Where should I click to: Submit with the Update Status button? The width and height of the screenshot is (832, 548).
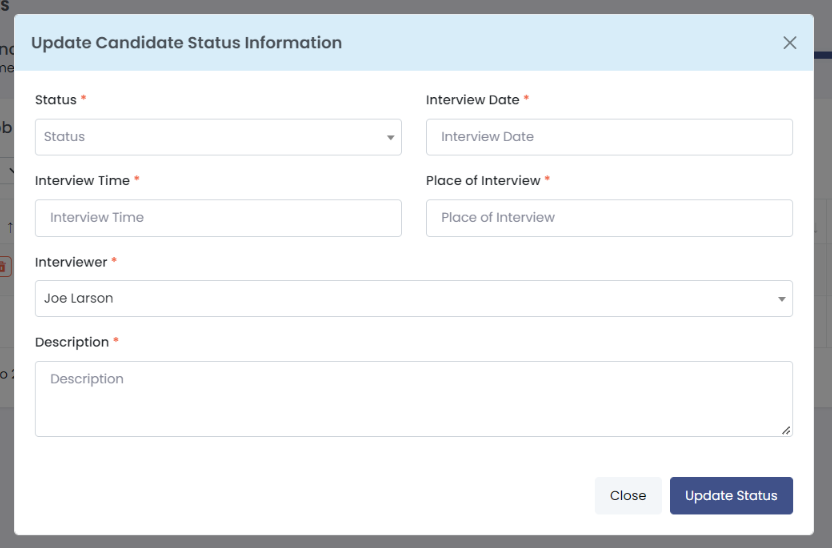[731, 496]
